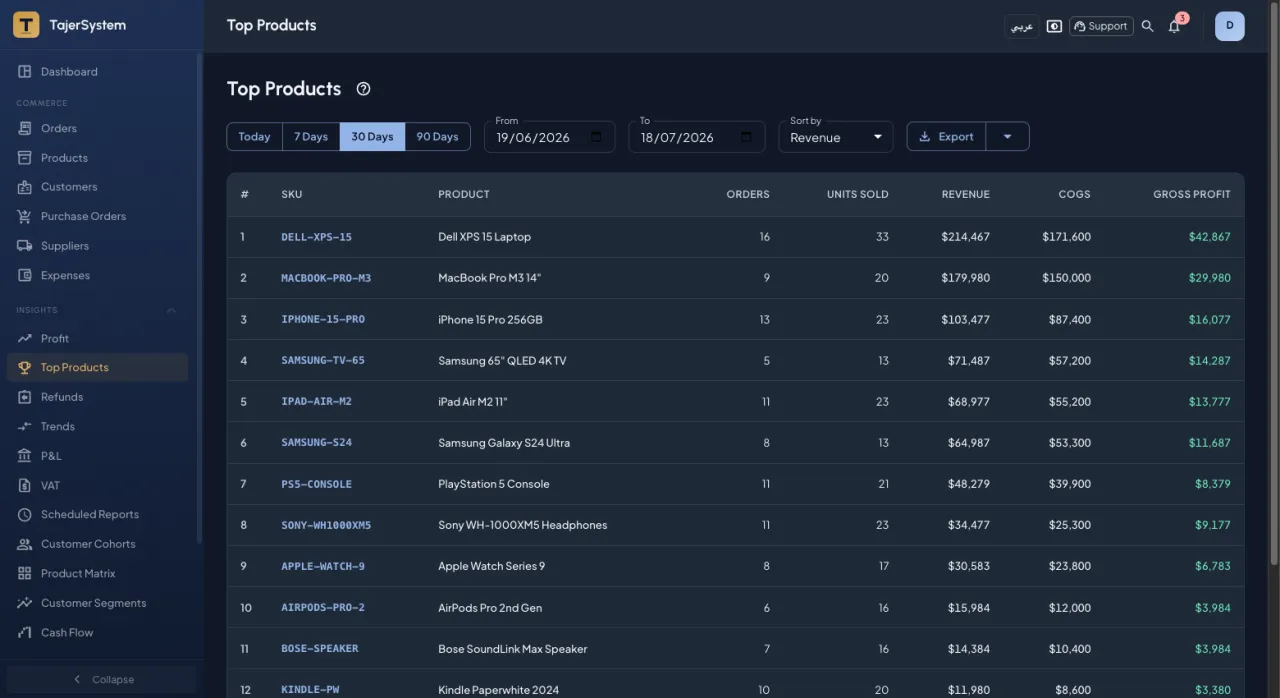Open search with magnifier icon
This screenshot has width=1280, height=698.
click(1147, 26)
